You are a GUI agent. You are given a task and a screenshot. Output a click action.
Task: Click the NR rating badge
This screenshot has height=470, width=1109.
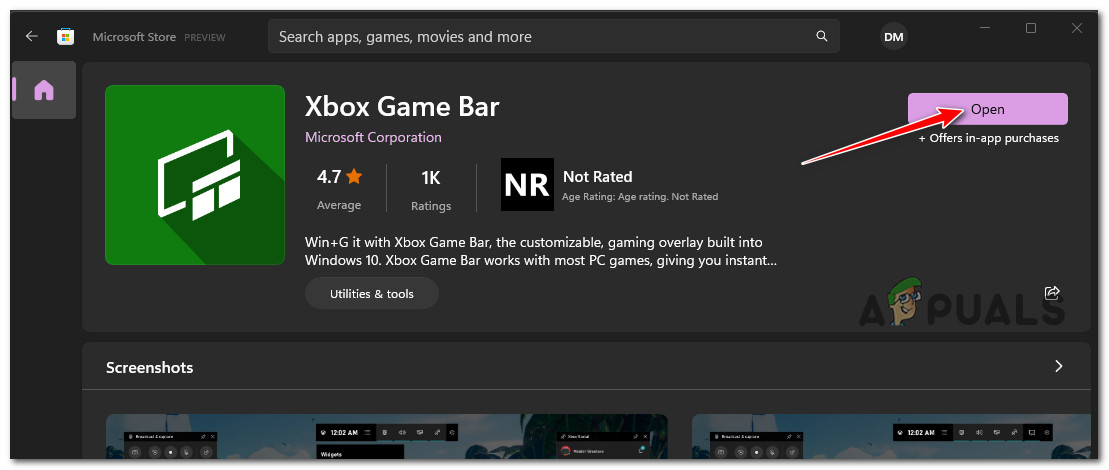coord(527,184)
